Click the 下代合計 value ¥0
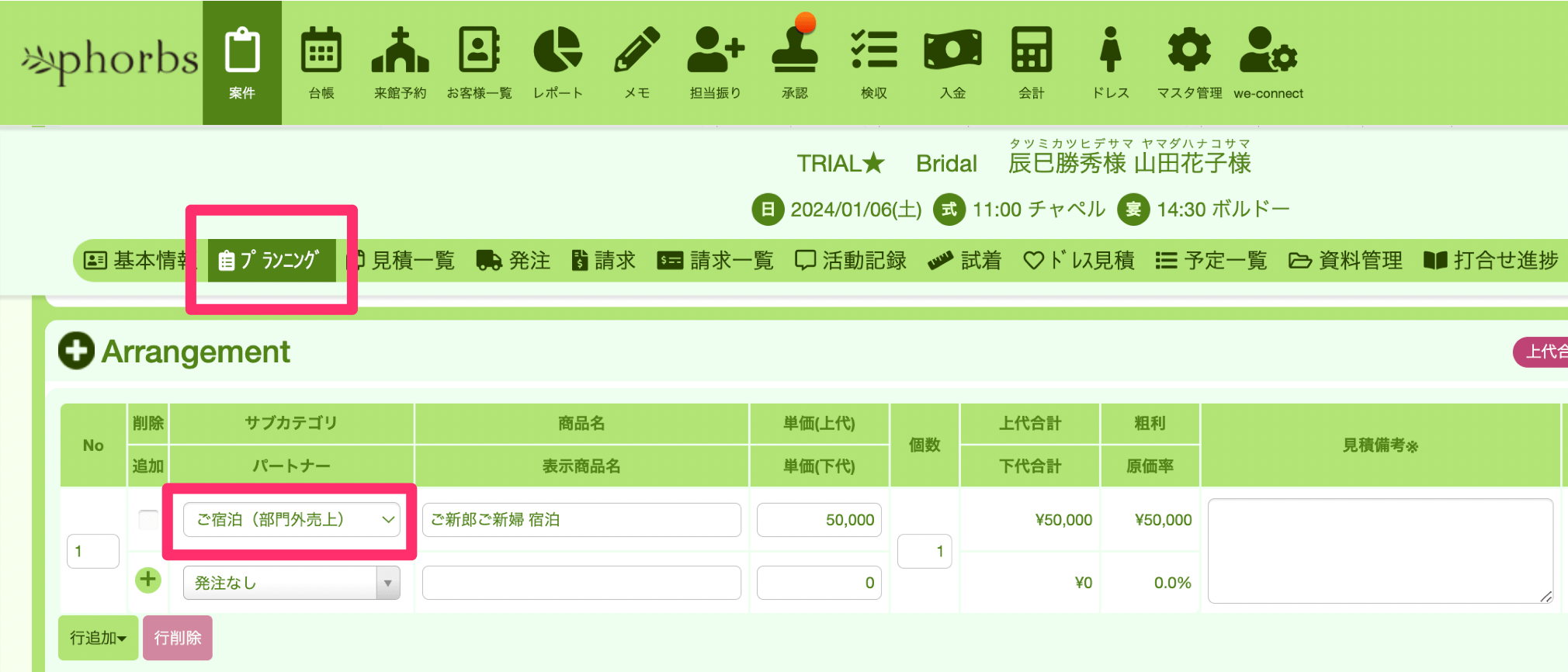This screenshot has height=672, width=1568. click(x=1083, y=583)
